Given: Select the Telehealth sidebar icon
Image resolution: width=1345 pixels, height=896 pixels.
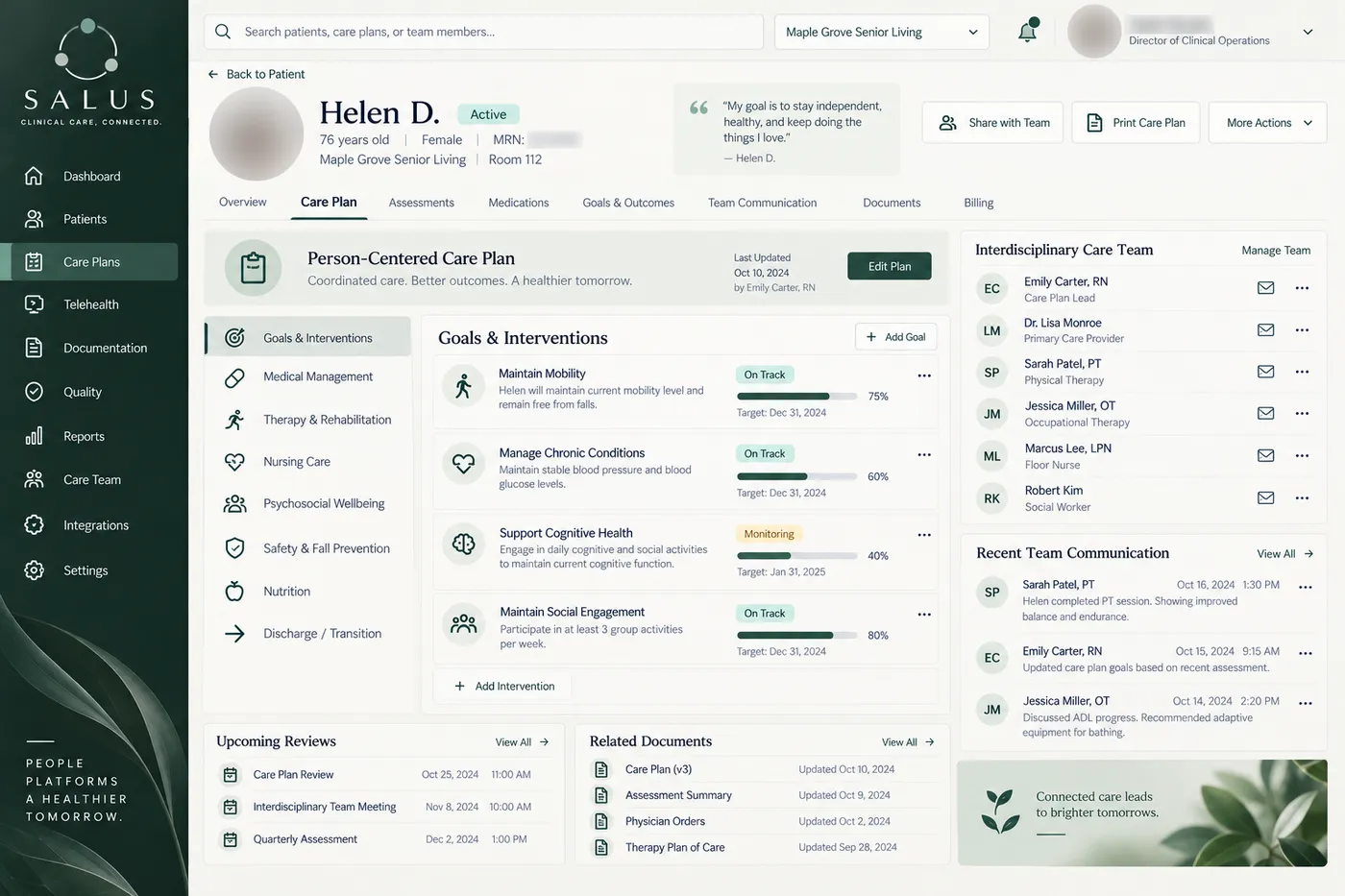Looking at the screenshot, I should 34,304.
